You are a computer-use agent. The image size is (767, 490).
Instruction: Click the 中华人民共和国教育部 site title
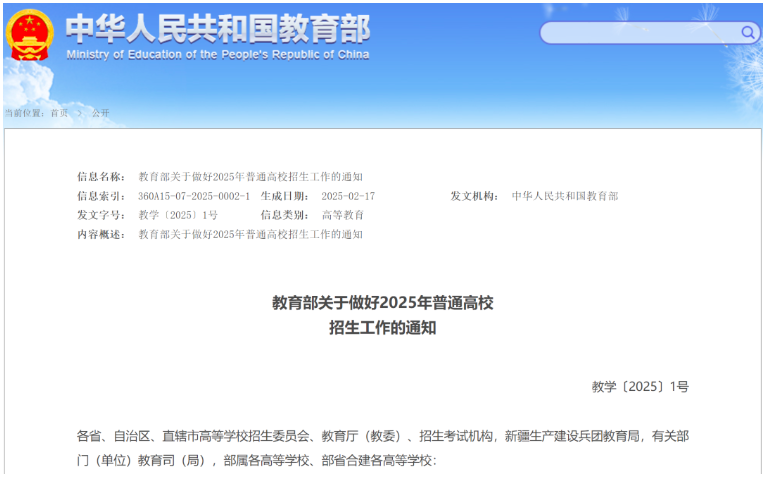218,28
